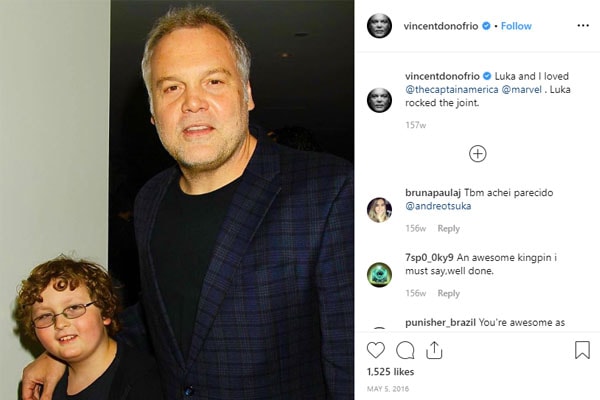Save the post with the bookmark icon
This screenshot has height=400, width=600.
coord(582,350)
